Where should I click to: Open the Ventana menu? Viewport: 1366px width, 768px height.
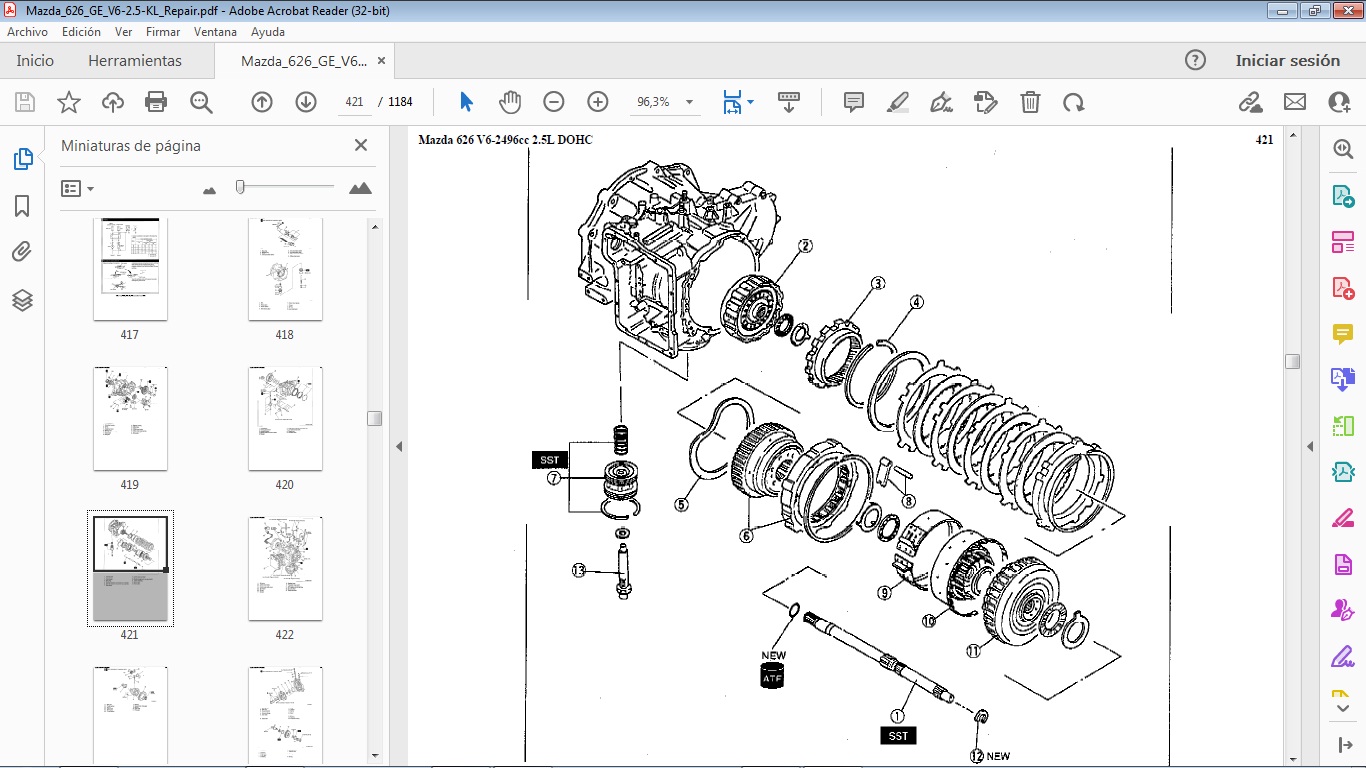click(x=215, y=32)
